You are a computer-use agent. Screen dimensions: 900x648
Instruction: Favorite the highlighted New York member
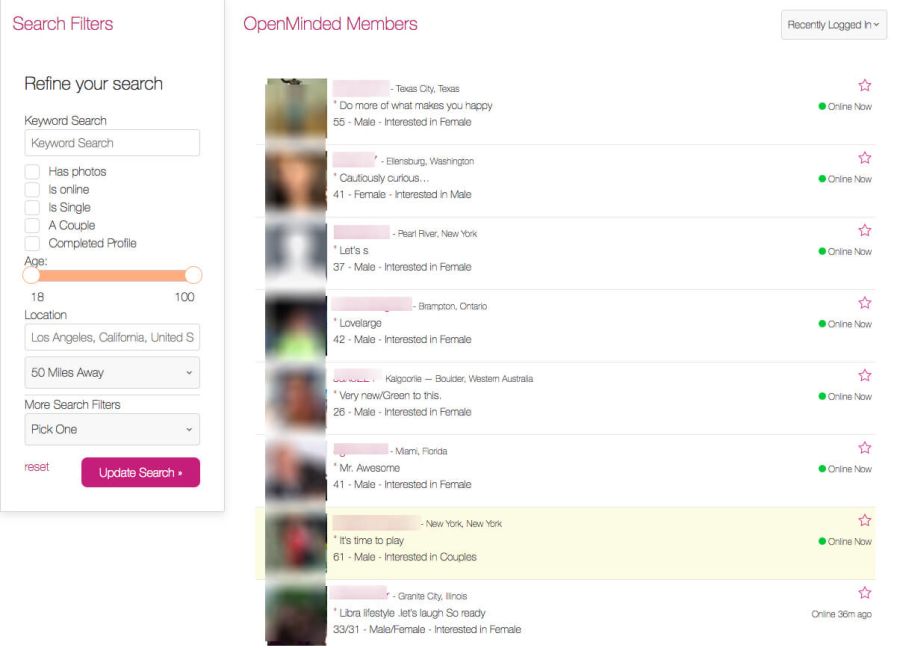864,520
